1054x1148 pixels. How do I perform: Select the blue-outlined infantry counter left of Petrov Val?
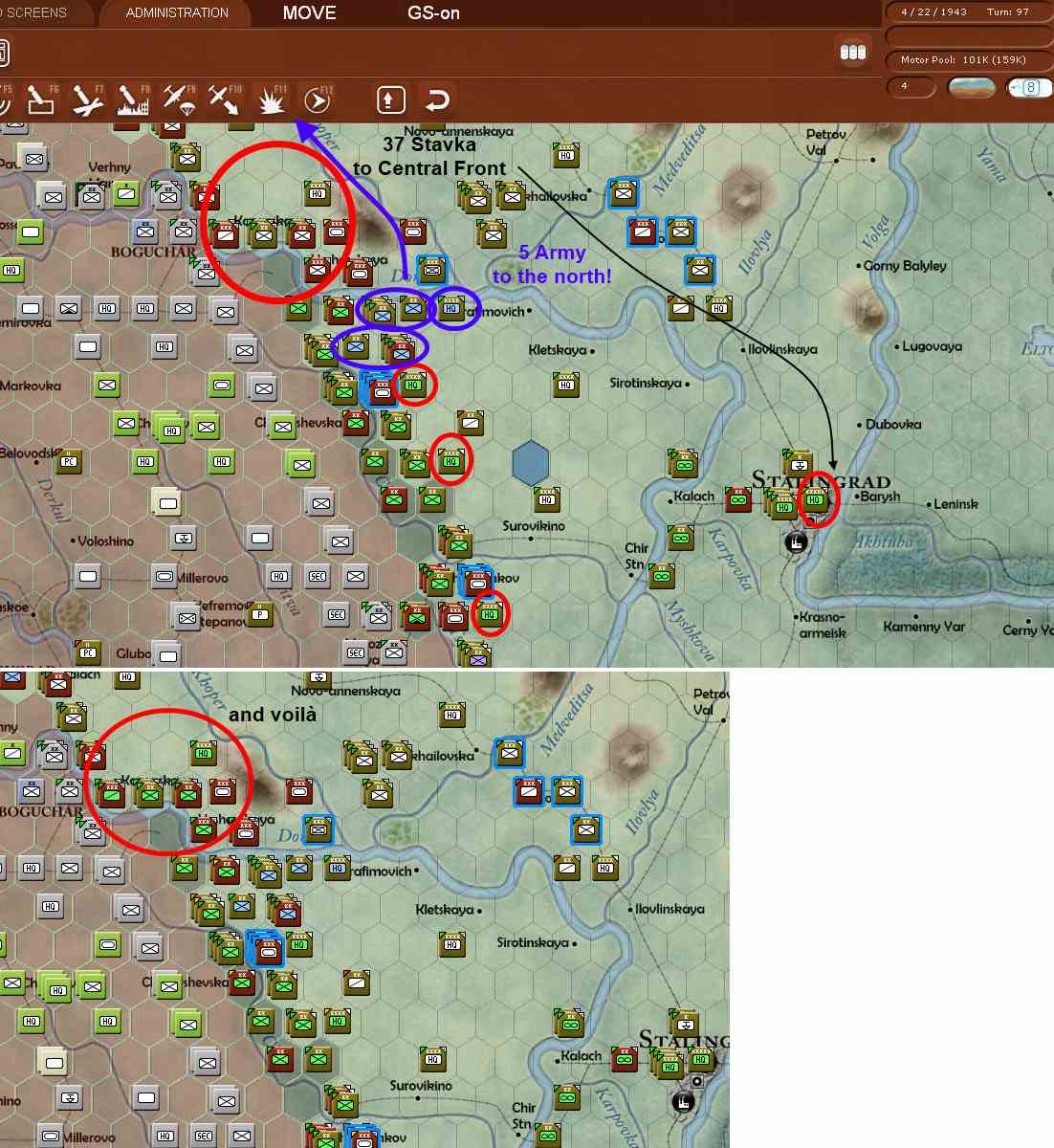pyautogui.click(x=624, y=193)
